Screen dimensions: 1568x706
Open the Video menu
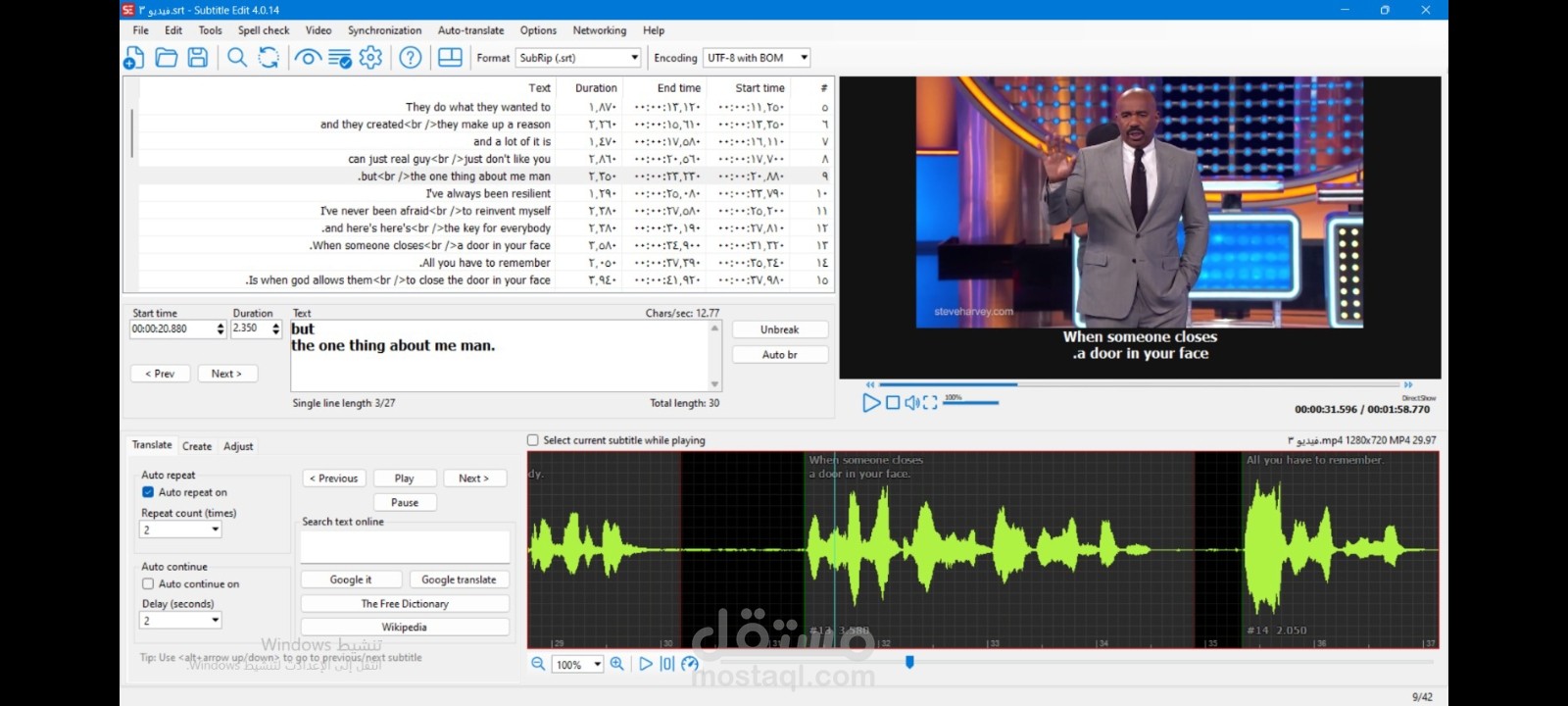click(318, 30)
